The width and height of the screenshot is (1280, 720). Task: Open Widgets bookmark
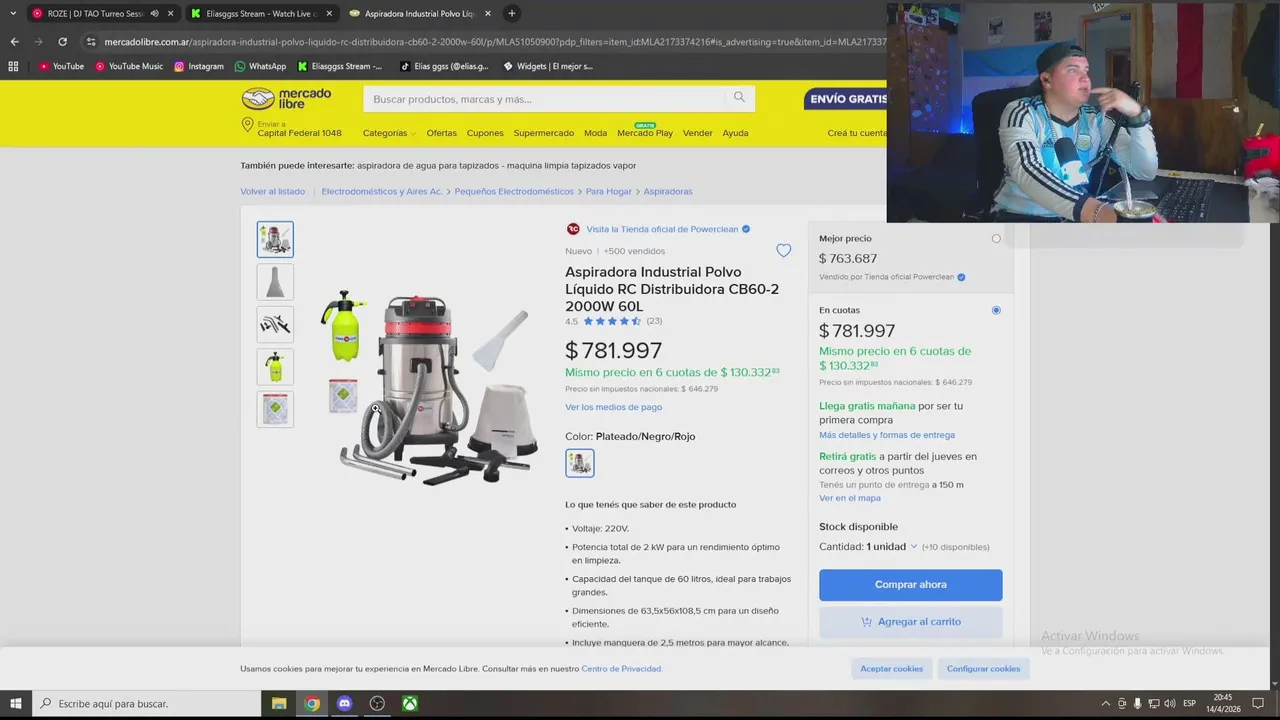coord(548,66)
